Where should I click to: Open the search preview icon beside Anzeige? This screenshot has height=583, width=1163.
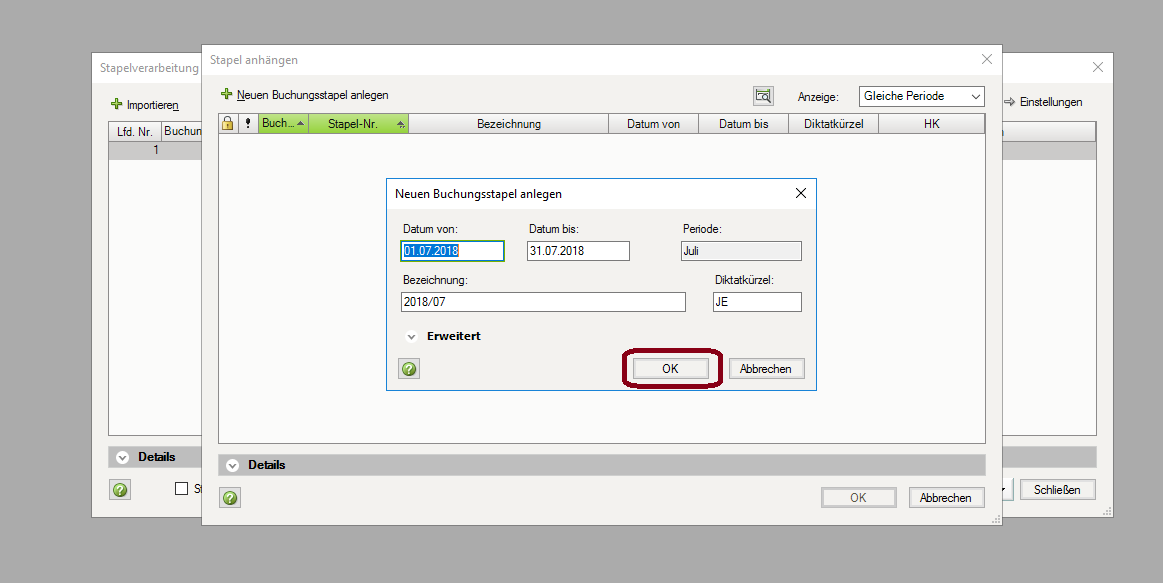(763, 96)
